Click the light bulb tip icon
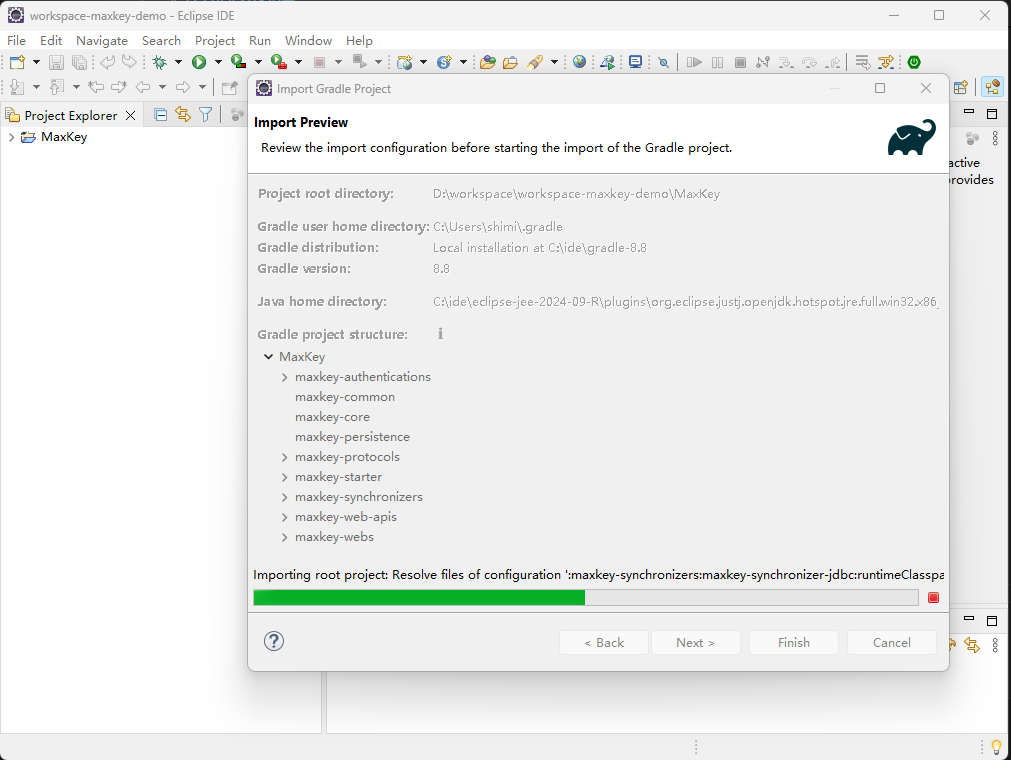1011x760 pixels. [x=996, y=746]
